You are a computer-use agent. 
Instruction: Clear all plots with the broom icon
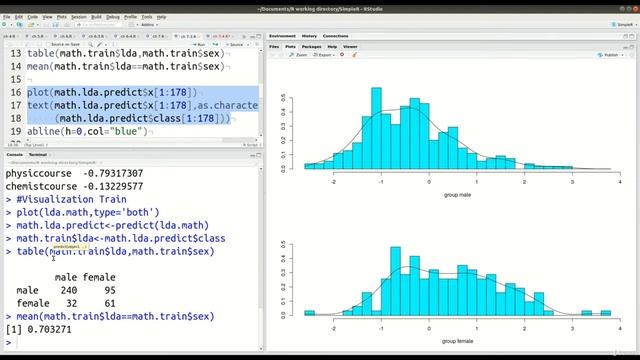click(x=354, y=55)
